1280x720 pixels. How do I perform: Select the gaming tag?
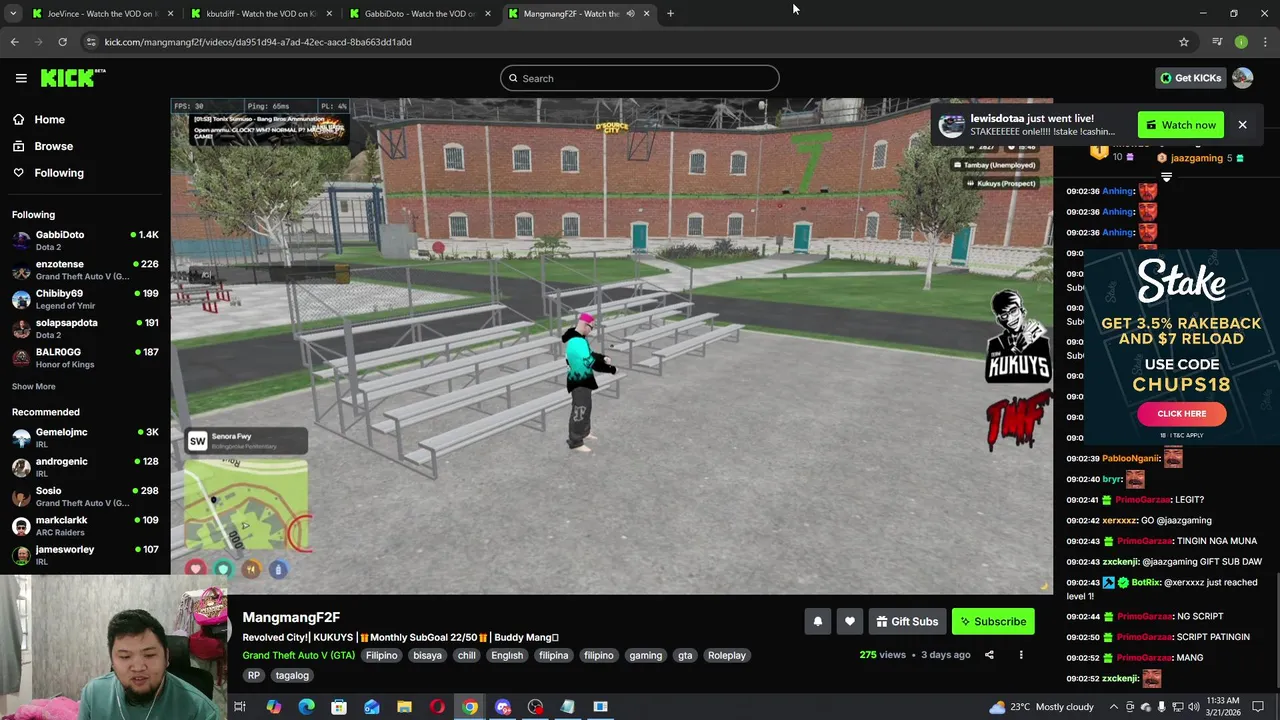(645, 655)
